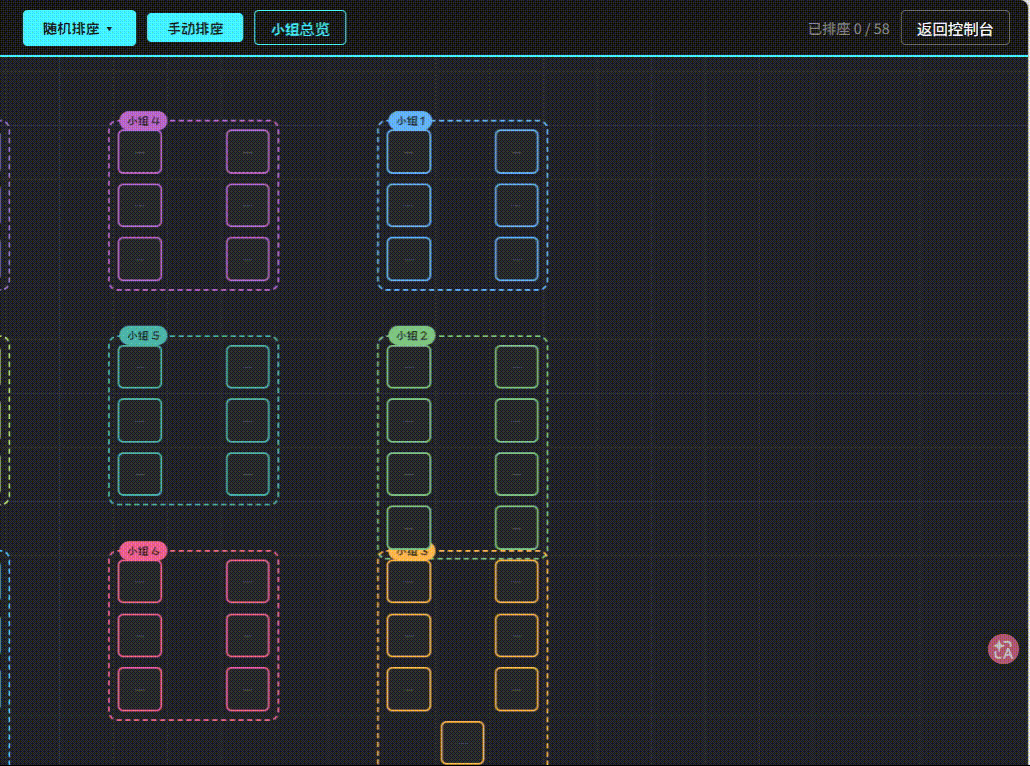The height and width of the screenshot is (766, 1030).
Task: Select the 小组 2 group label
Action: pos(412,336)
